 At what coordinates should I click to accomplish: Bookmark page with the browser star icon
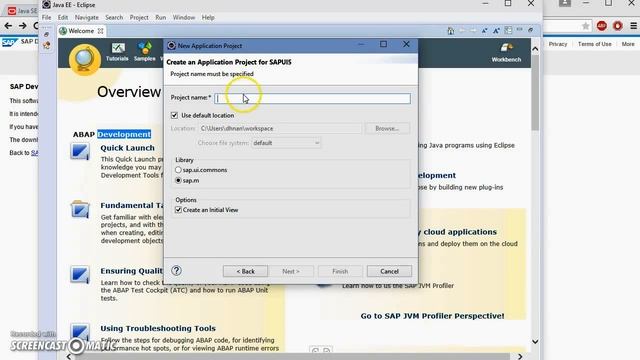[x=585, y=26]
